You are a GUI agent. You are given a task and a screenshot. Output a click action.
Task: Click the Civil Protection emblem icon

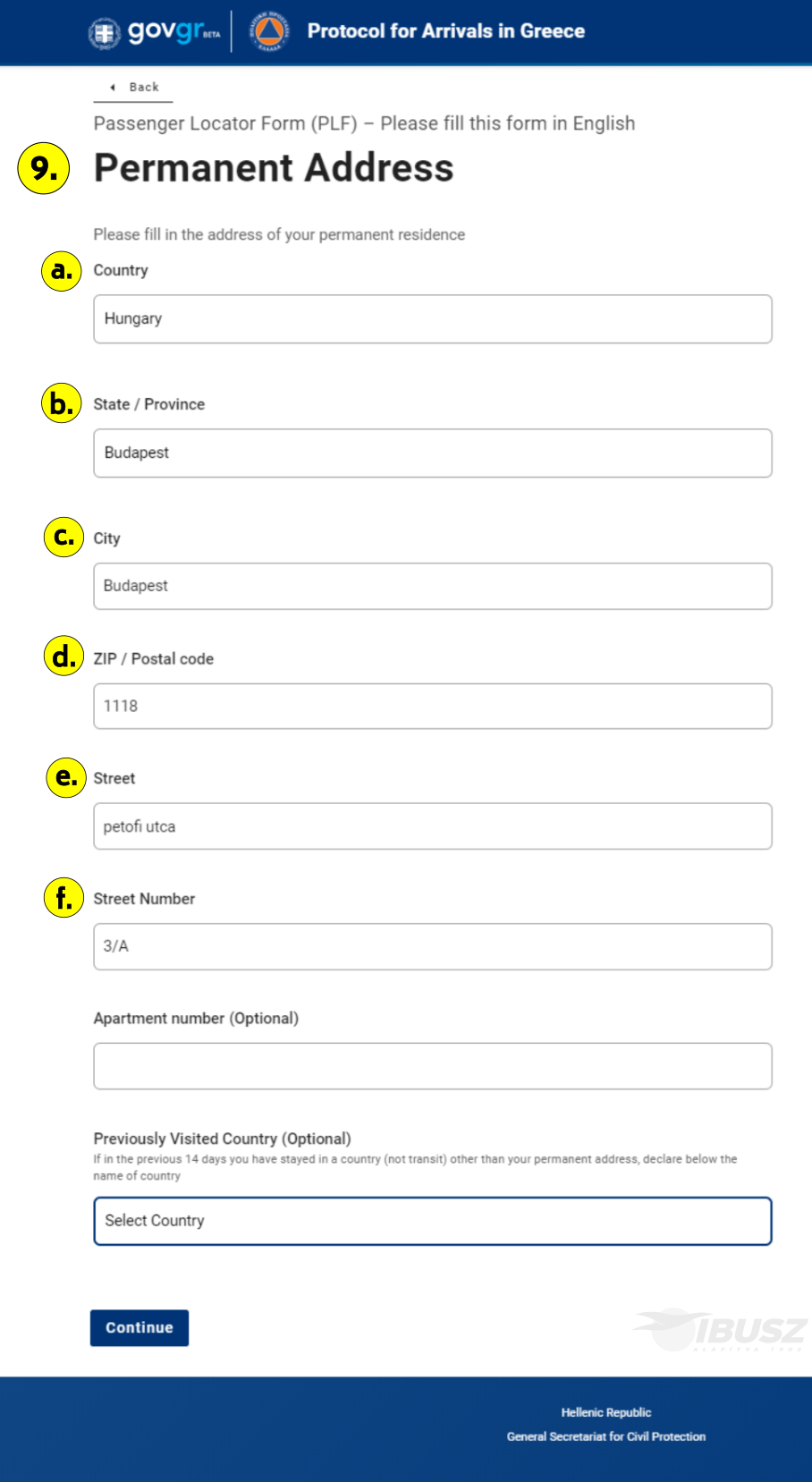(268, 32)
